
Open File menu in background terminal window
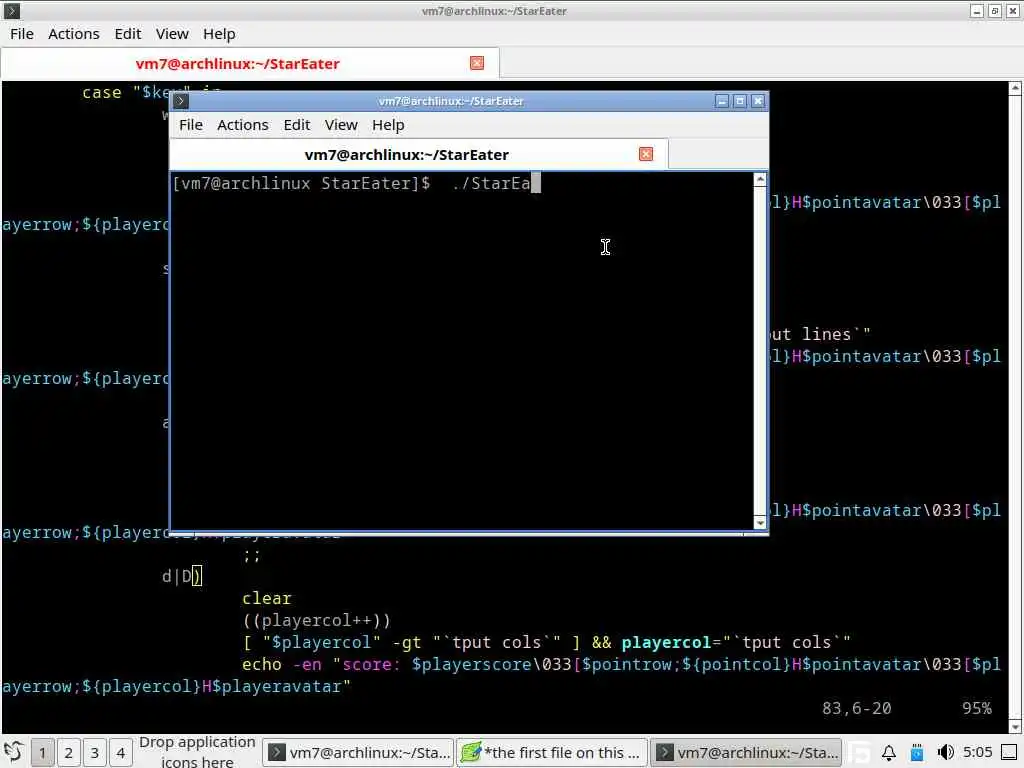pos(22,34)
